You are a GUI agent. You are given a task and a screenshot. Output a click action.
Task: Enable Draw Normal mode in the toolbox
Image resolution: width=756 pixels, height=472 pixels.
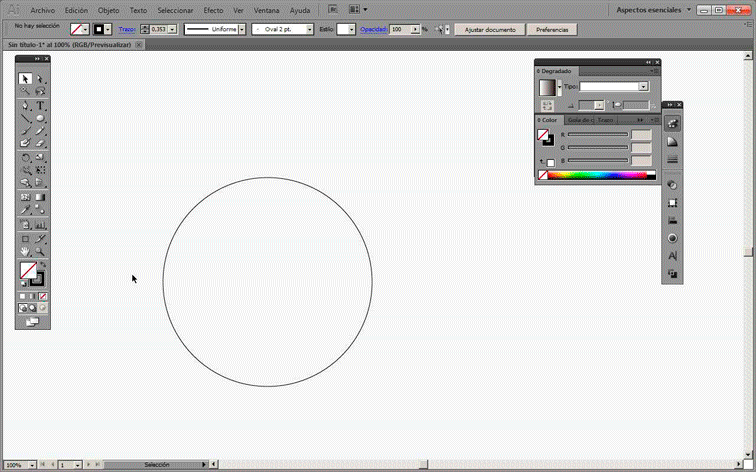point(23,308)
